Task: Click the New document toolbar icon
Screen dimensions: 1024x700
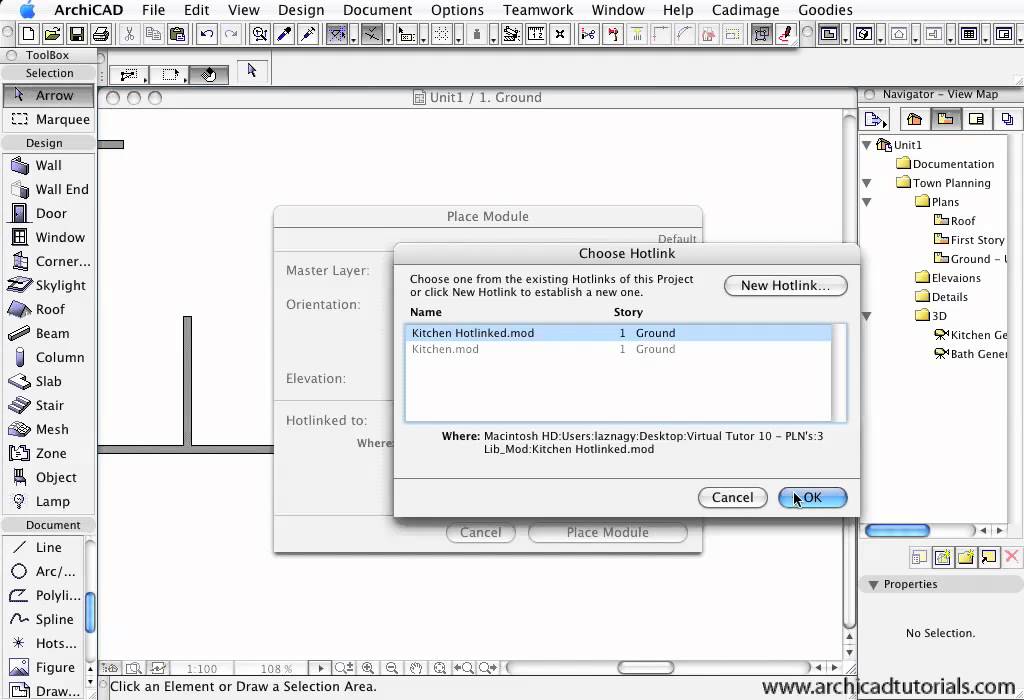Action: click(28, 34)
